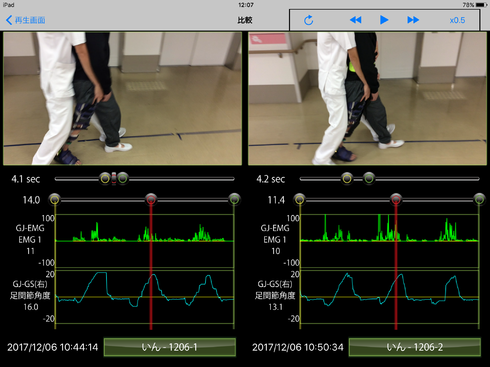Open the いん - 1206-1 recording button

(x=170, y=347)
